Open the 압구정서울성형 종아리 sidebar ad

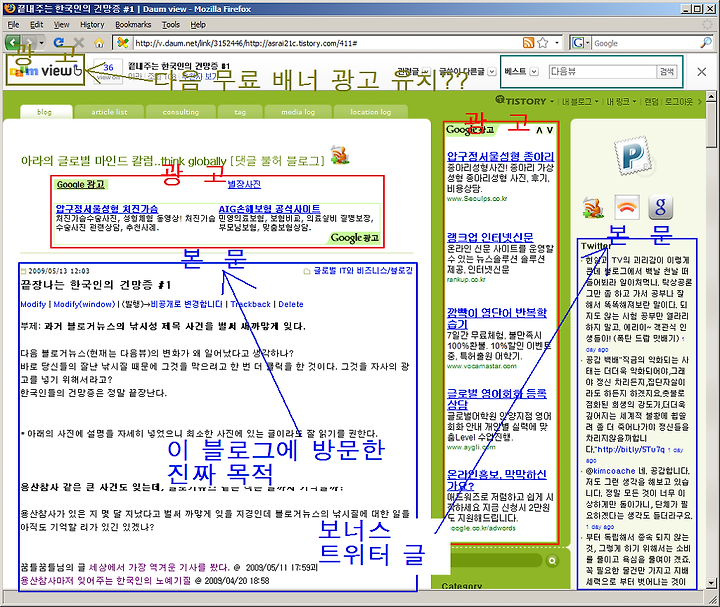501,157
